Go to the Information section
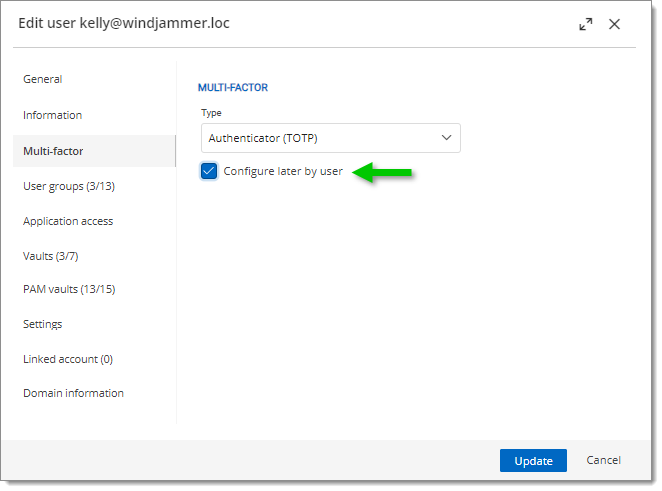The height and width of the screenshot is (491, 662). [x=52, y=115]
